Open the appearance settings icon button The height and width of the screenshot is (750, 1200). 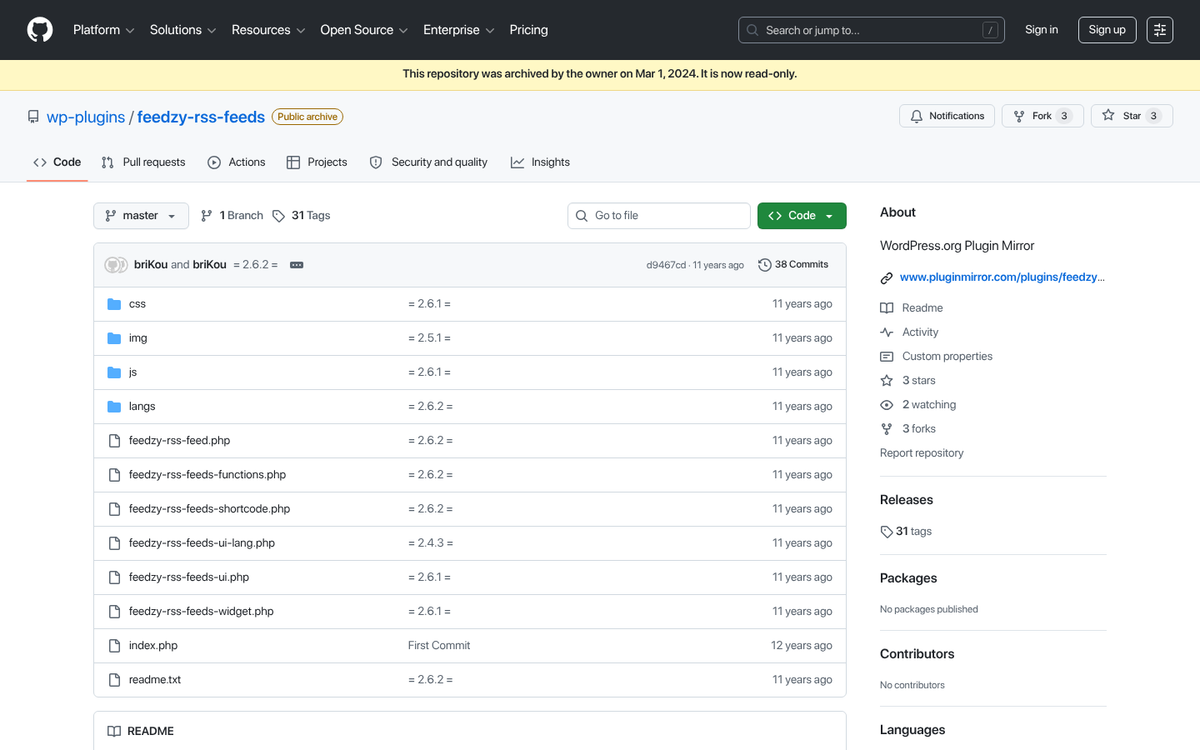(1160, 30)
